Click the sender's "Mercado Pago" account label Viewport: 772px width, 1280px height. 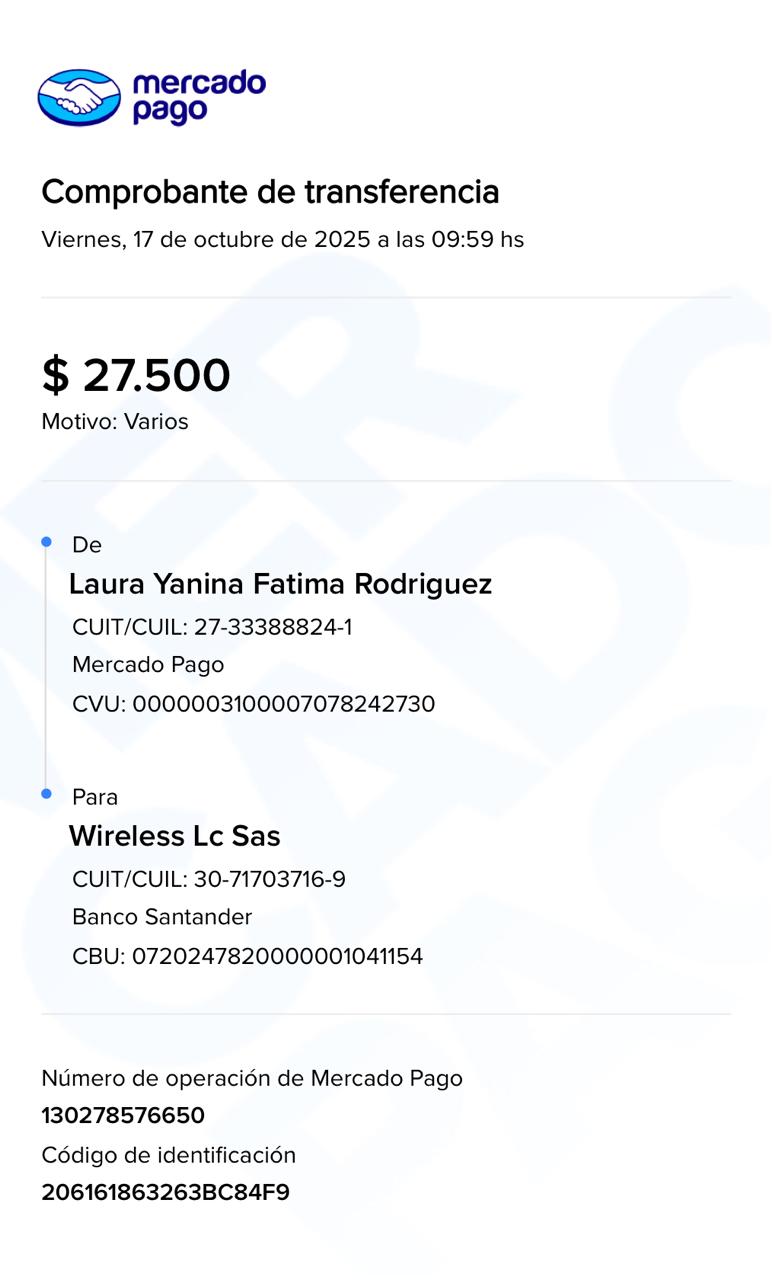tap(148, 665)
